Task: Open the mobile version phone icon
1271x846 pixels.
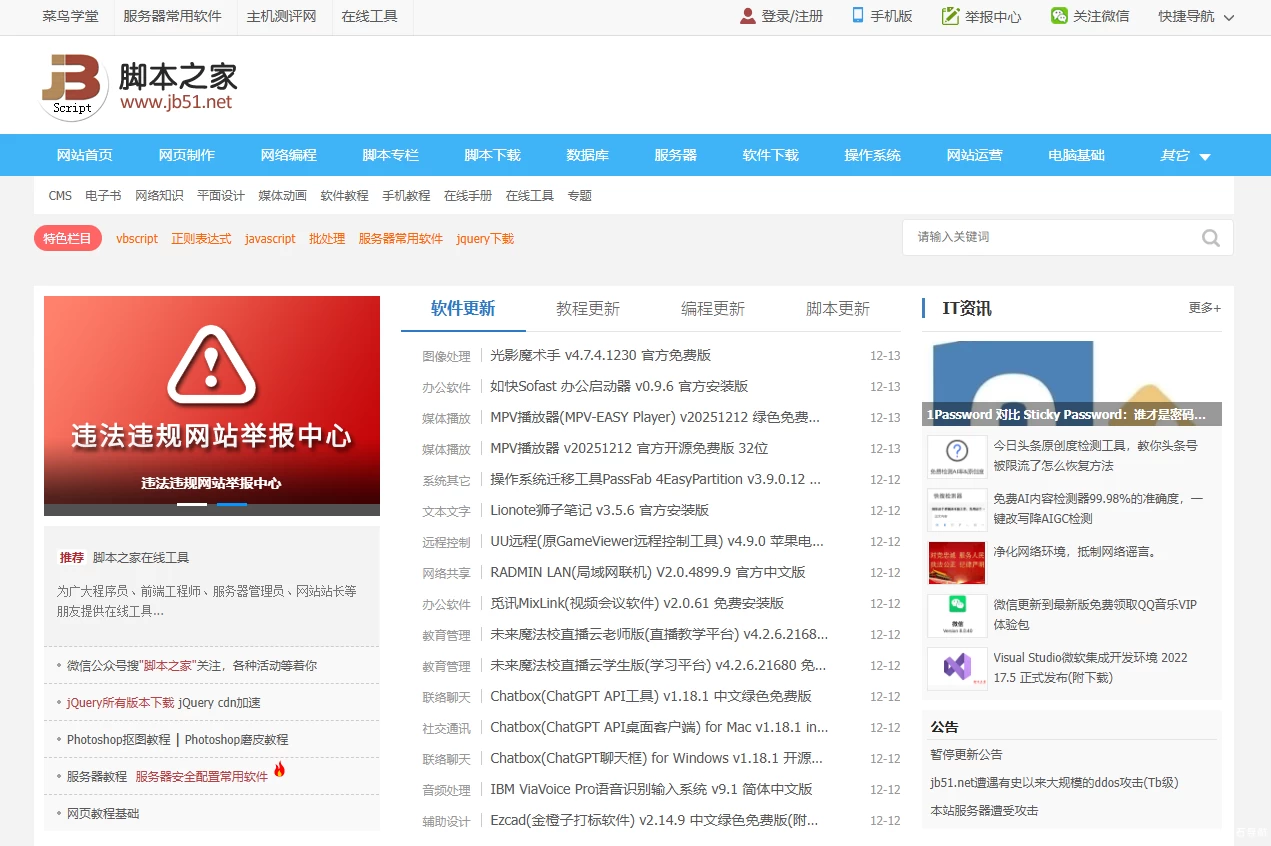Action: pos(858,16)
